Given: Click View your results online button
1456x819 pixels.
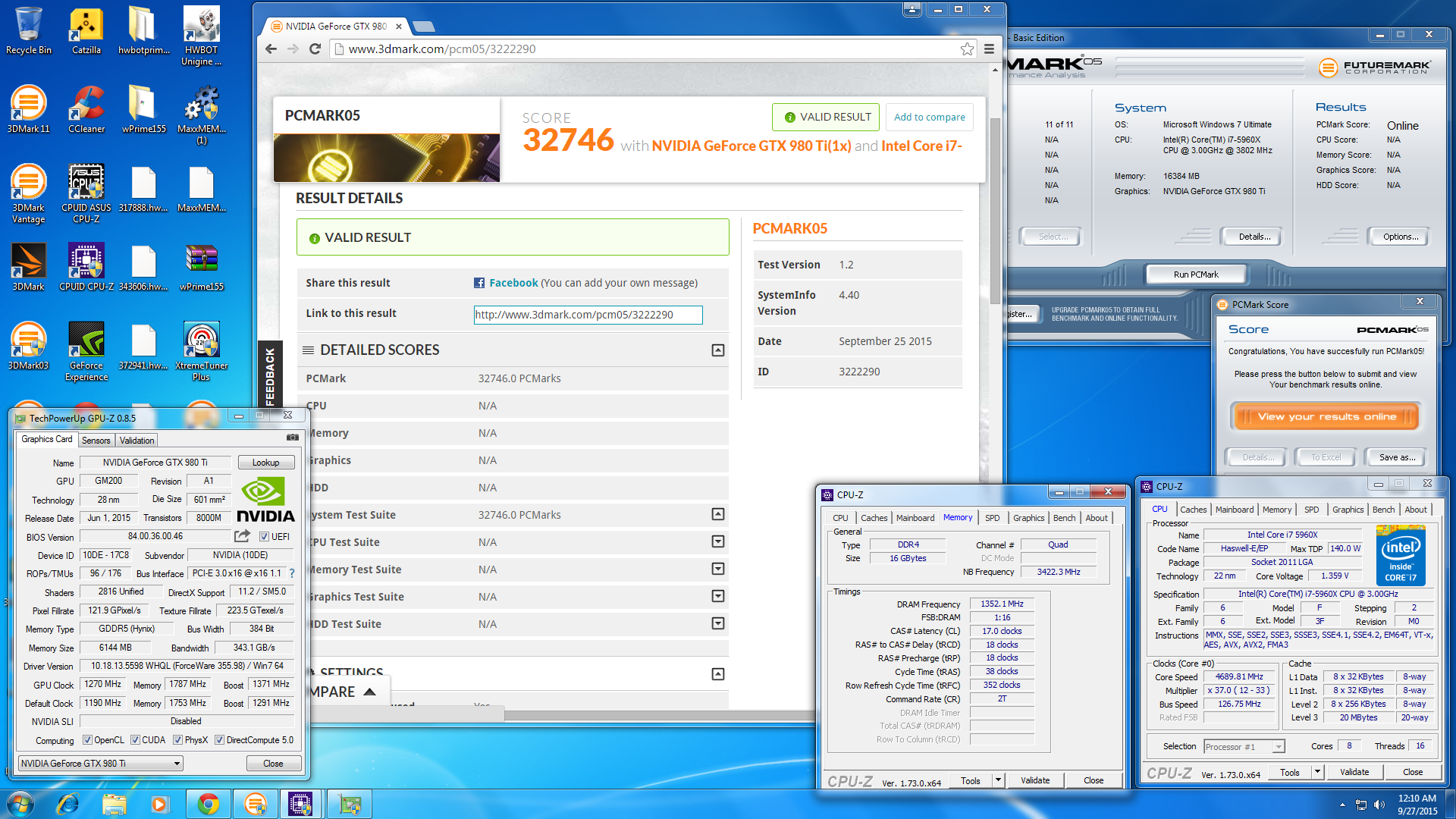Looking at the screenshot, I should 1326,416.
